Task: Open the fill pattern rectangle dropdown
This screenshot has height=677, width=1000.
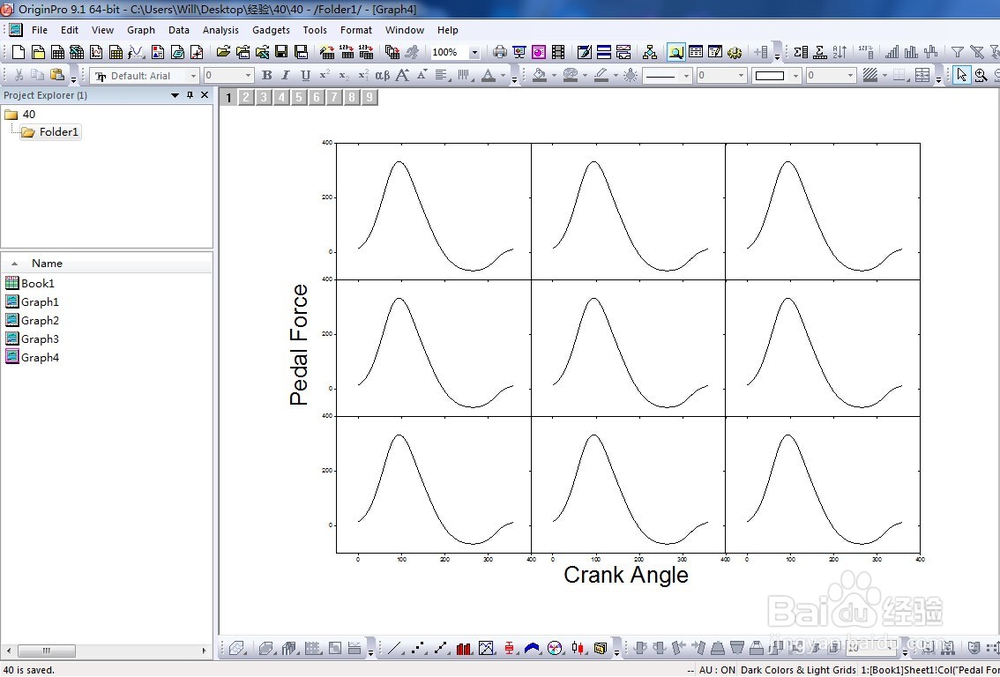Action: [795, 76]
